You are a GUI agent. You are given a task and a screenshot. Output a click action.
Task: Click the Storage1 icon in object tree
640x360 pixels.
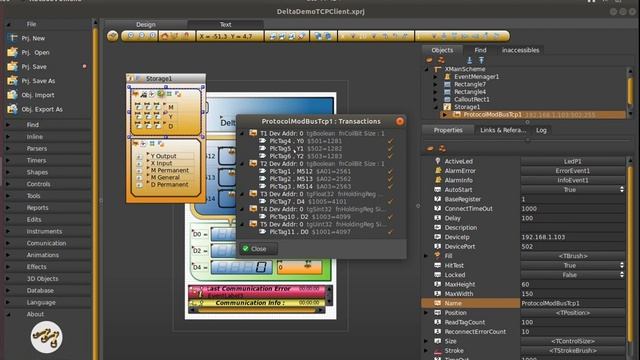(447, 107)
